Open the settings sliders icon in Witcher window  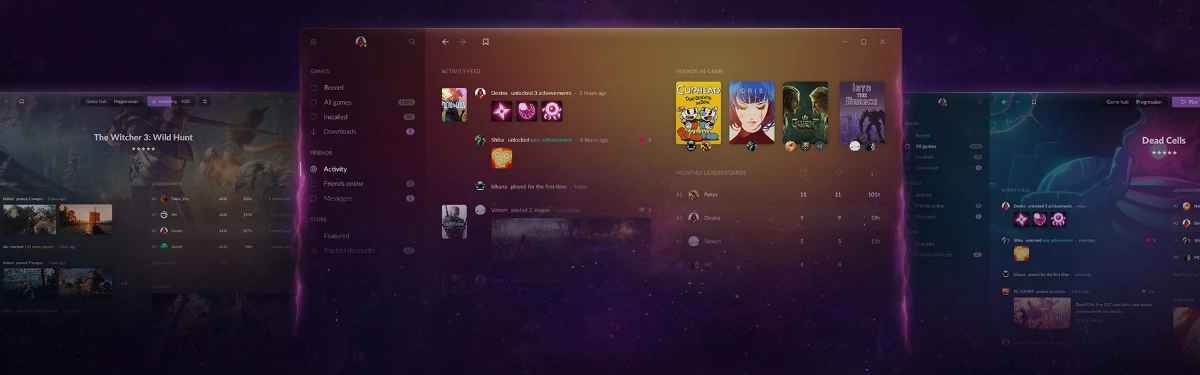(205, 101)
